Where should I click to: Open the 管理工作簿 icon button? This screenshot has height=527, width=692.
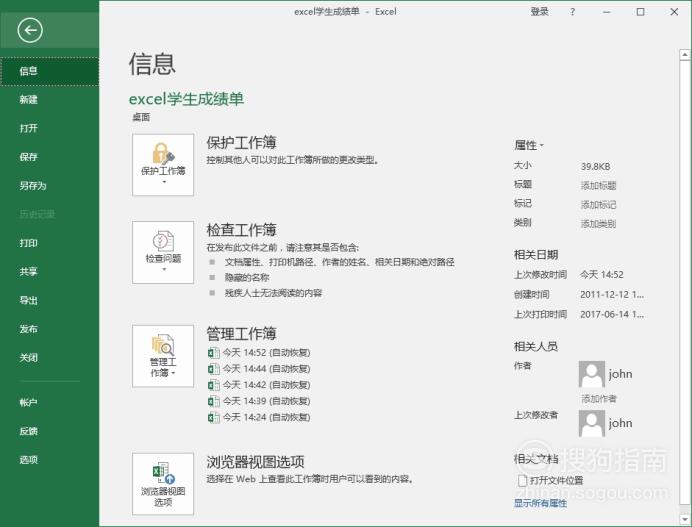163,356
